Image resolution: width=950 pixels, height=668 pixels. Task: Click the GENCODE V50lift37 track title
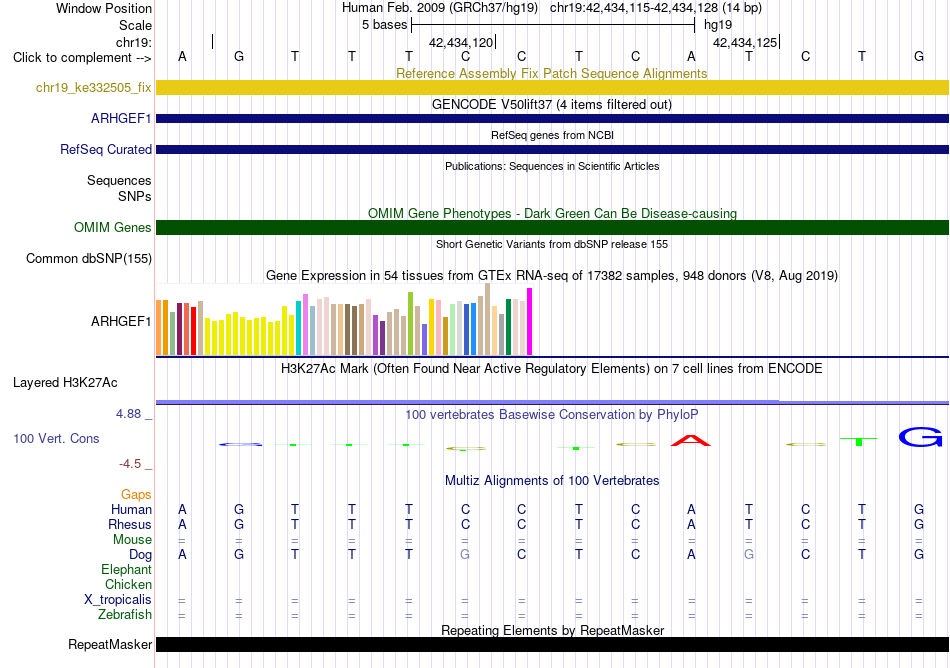[x=552, y=104]
